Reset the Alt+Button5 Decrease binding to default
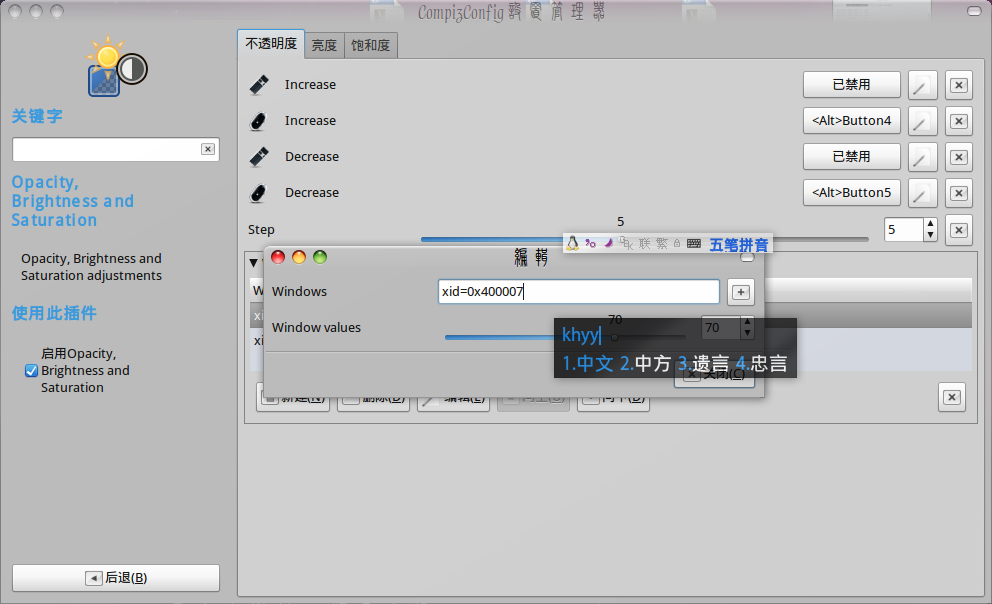The width and height of the screenshot is (992, 604). (x=959, y=193)
